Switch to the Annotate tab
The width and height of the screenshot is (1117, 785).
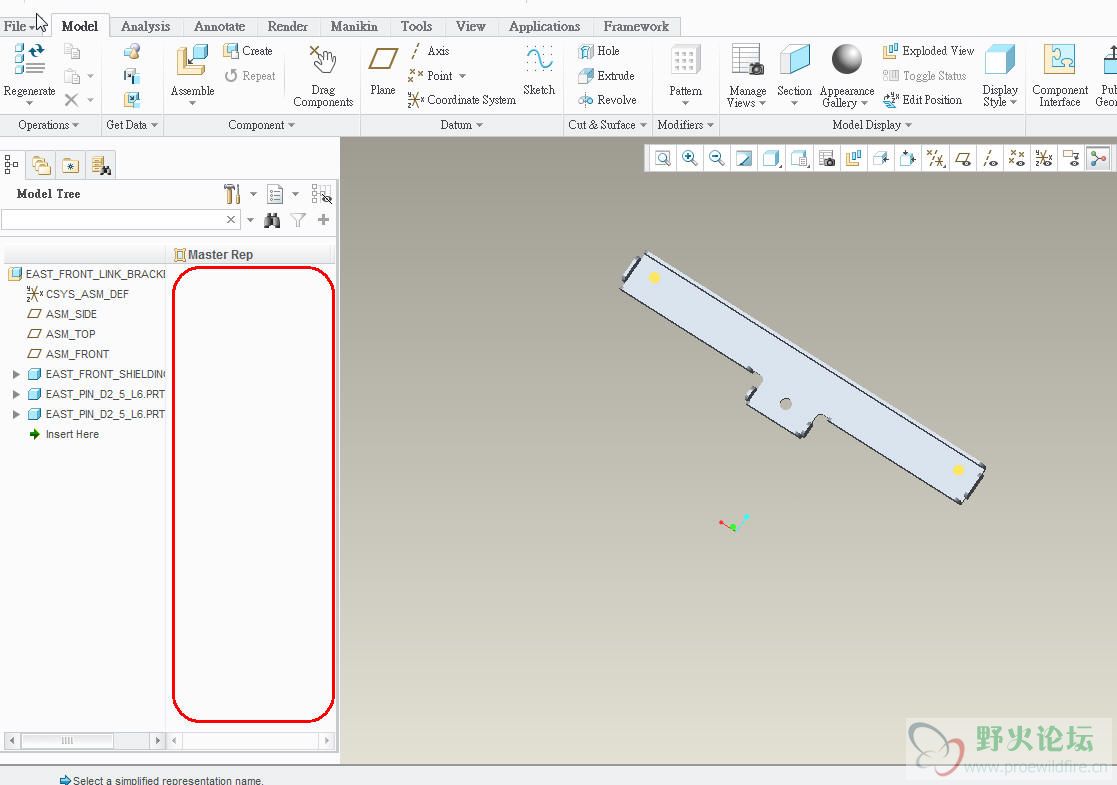click(219, 26)
